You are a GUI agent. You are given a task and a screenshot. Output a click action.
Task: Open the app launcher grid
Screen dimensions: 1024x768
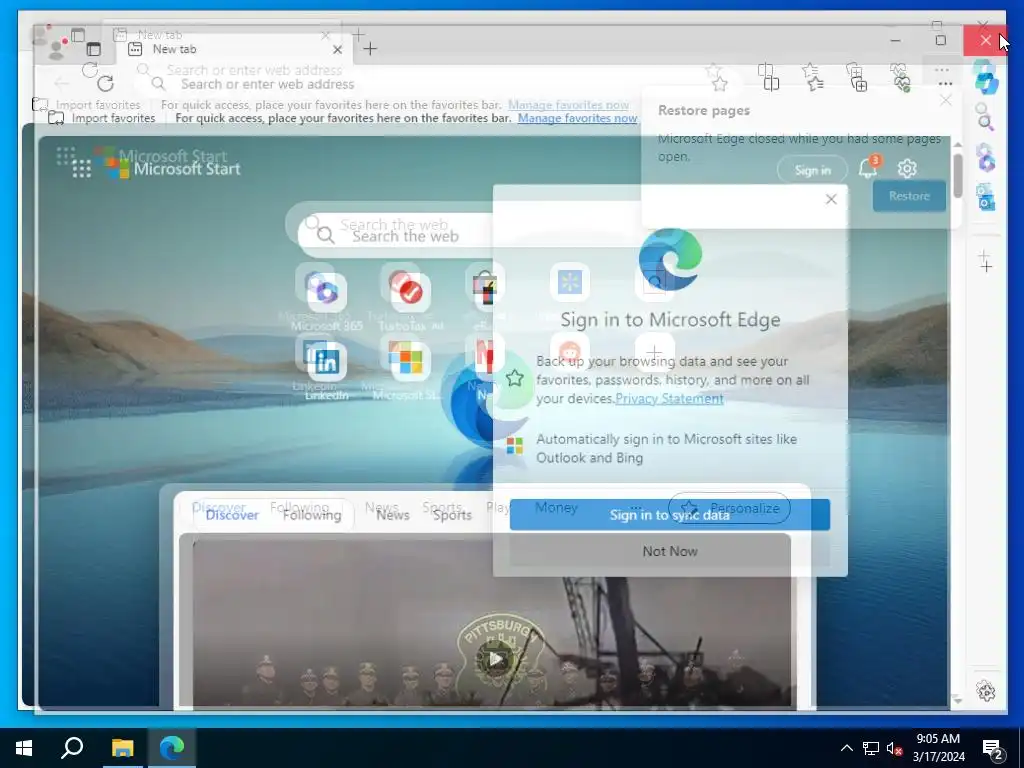[x=82, y=168]
